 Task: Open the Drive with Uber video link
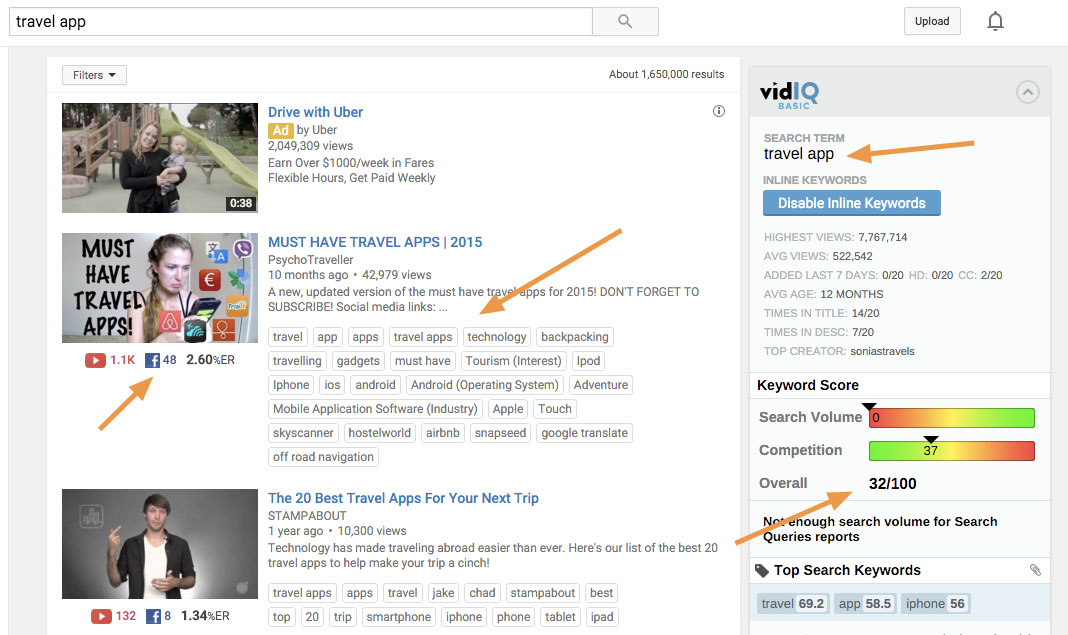315,112
